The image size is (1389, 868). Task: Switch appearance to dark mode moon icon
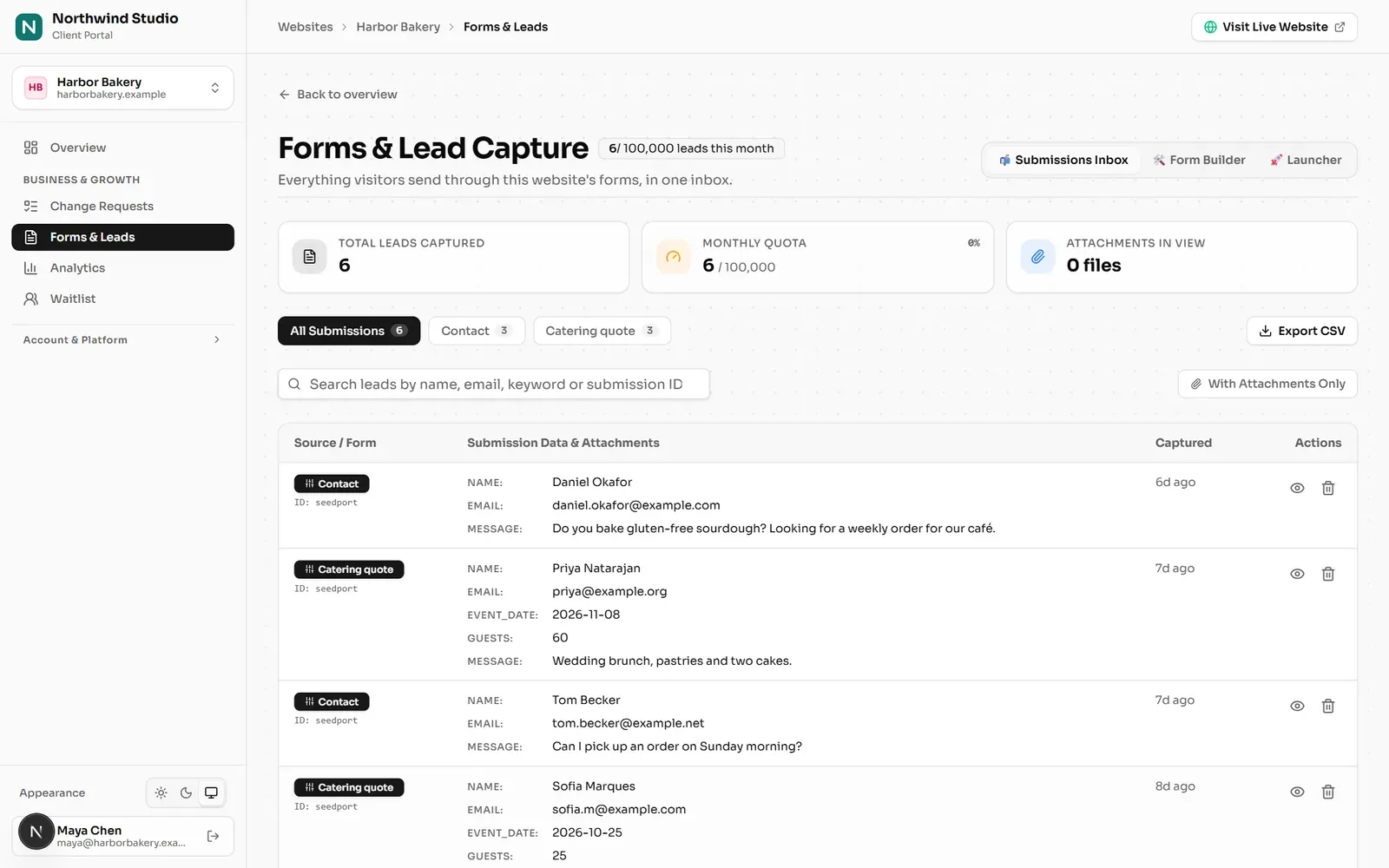coord(186,792)
